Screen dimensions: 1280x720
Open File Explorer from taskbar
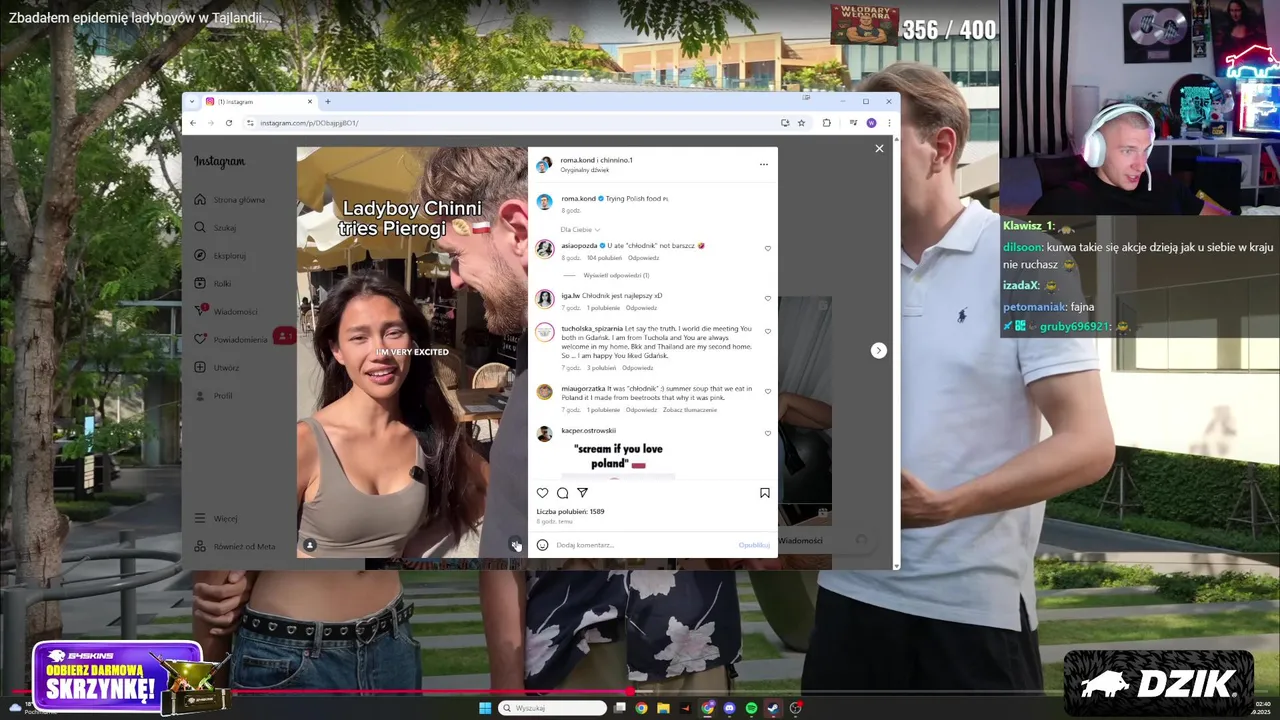click(x=663, y=708)
